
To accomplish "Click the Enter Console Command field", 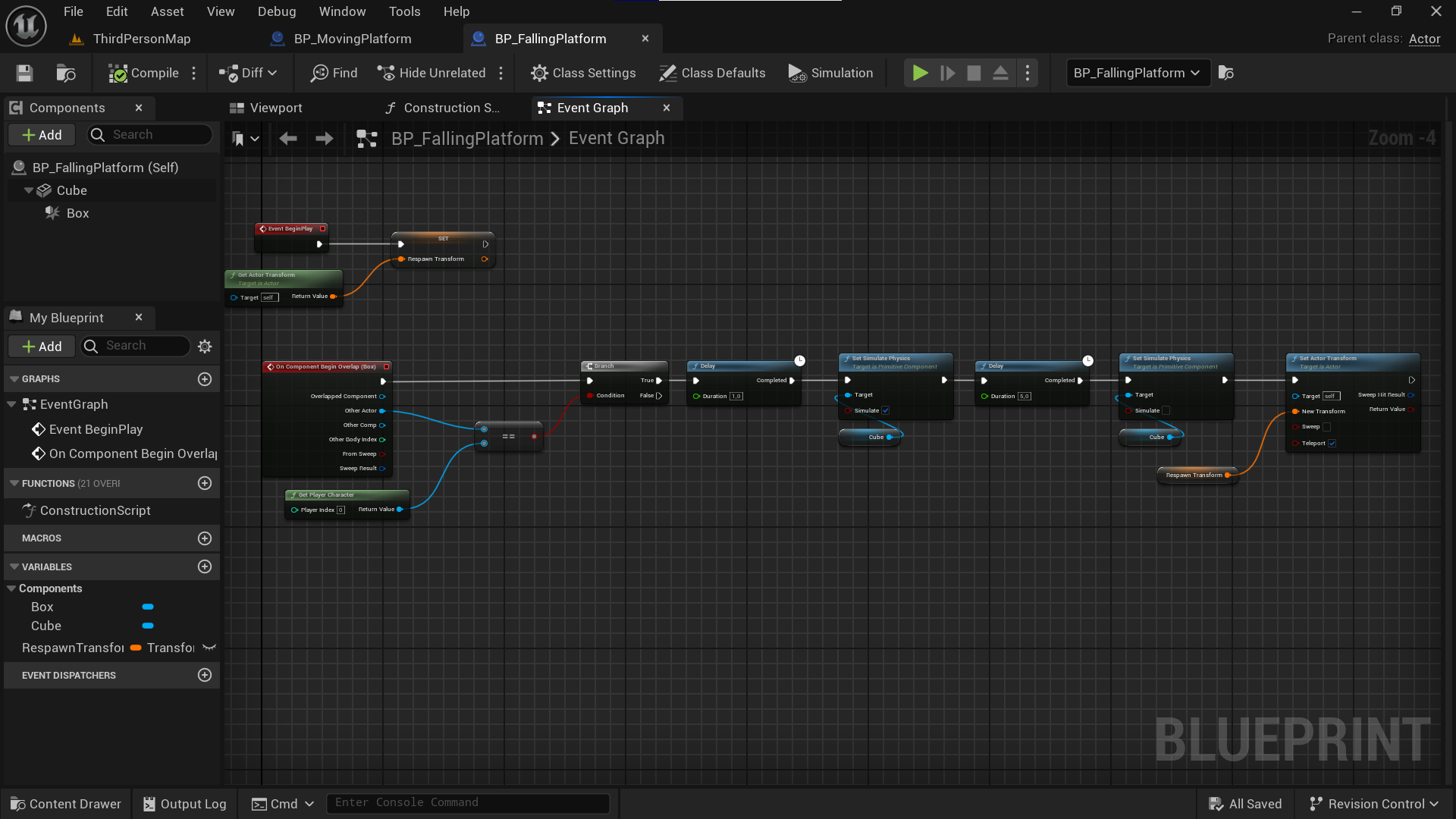I will 467,802.
